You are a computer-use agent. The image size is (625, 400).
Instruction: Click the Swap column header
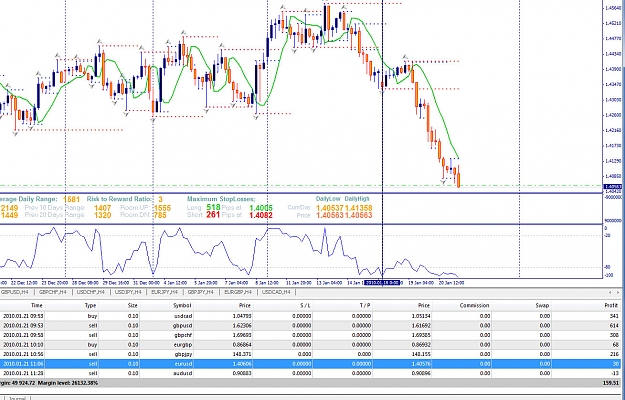(x=542, y=306)
